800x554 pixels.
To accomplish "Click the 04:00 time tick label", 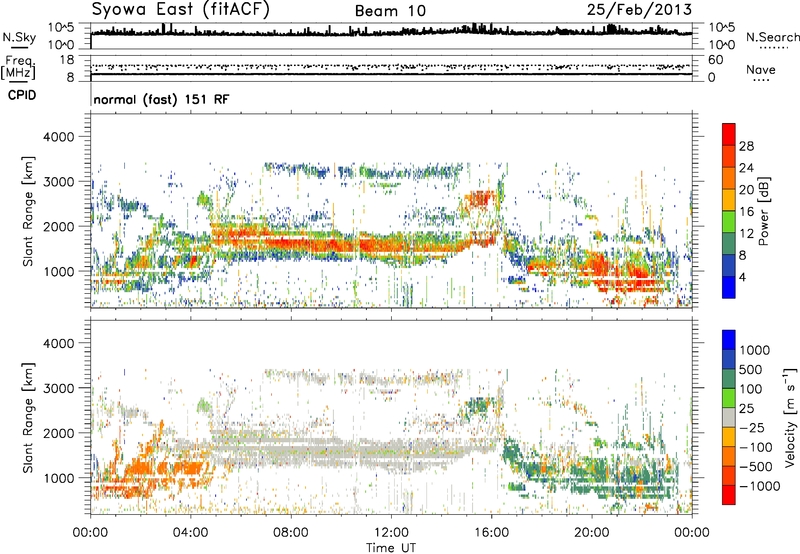I will click(190, 533).
